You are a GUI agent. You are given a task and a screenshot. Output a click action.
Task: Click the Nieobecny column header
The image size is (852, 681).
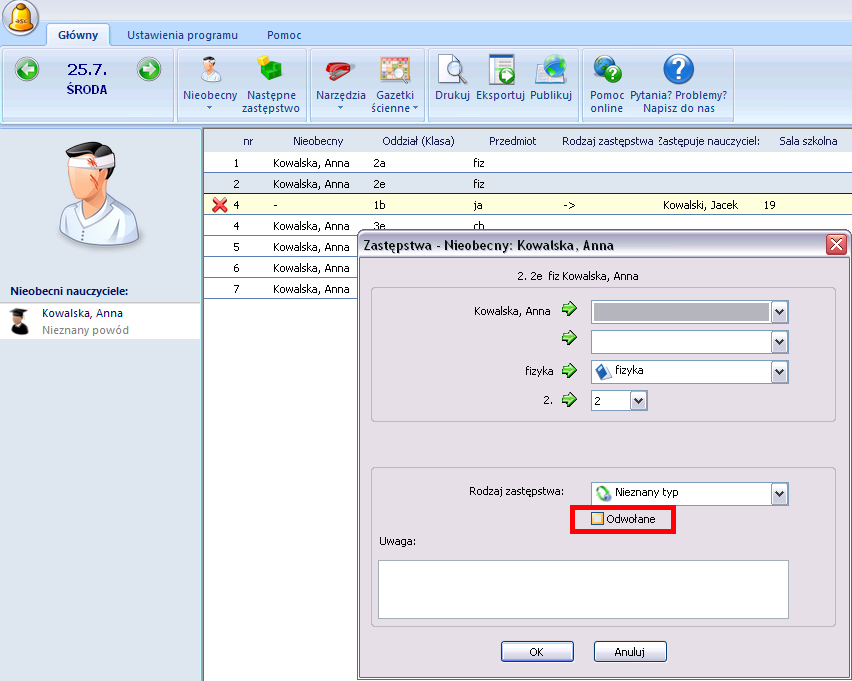[318, 141]
